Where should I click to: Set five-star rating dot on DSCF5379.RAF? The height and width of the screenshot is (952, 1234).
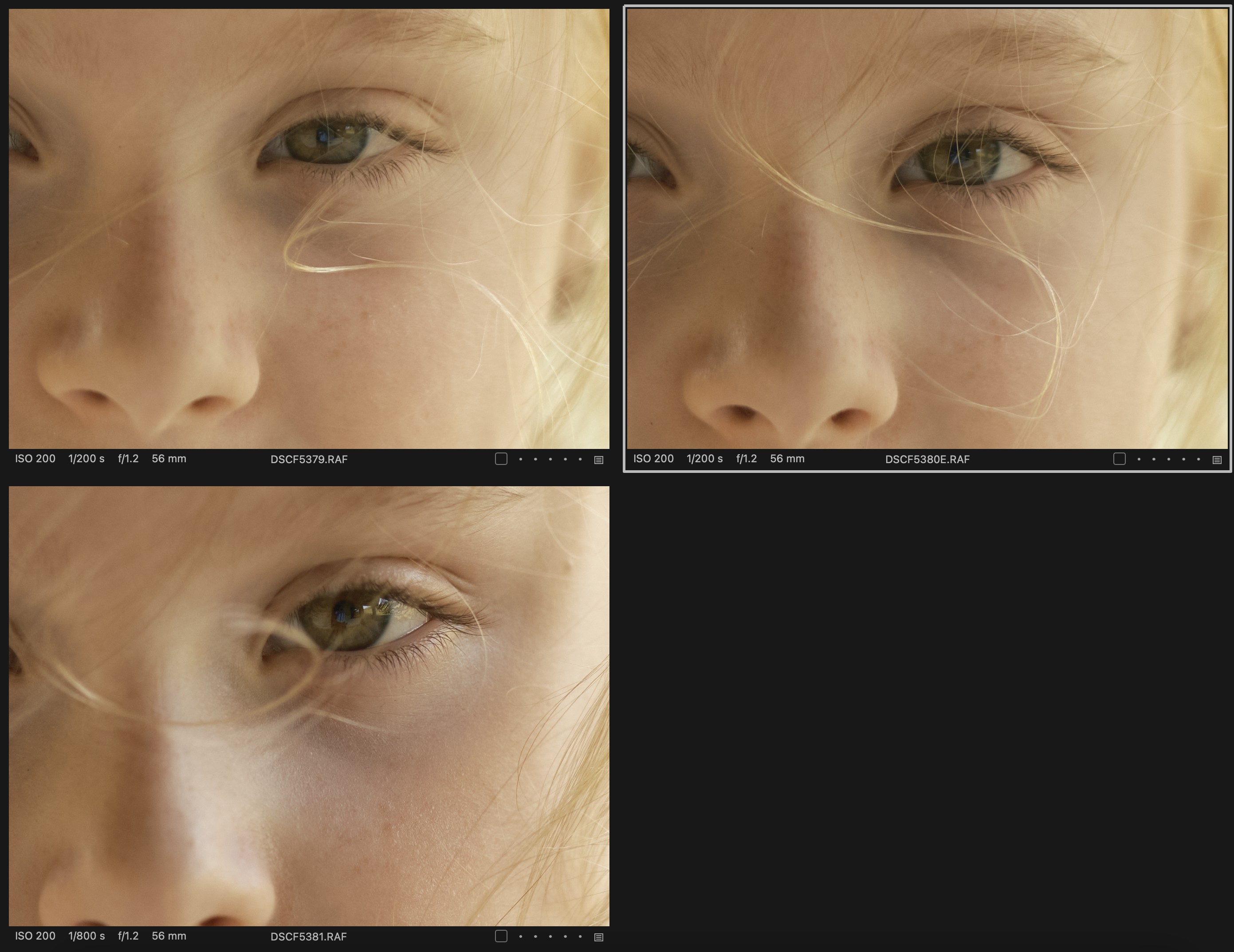point(580,459)
